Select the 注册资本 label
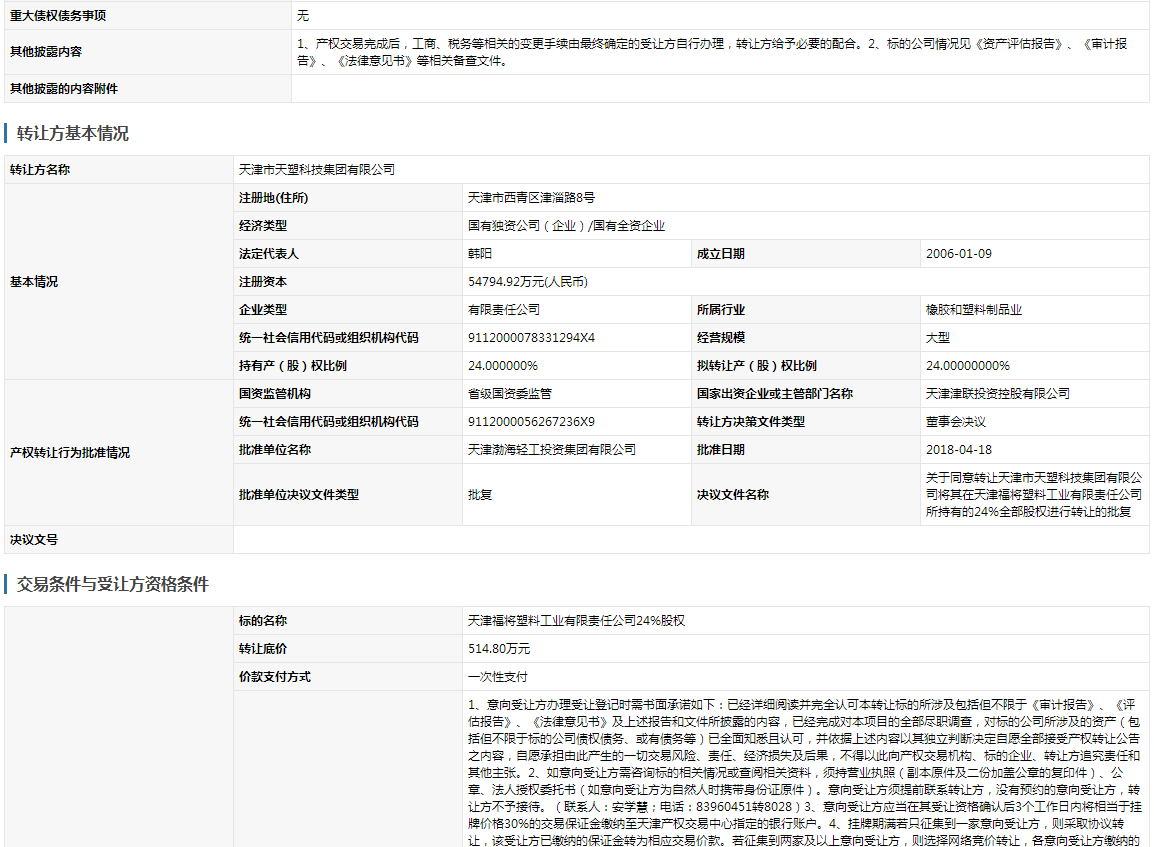The height and width of the screenshot is (847, 1154). click(x=263, y=281)
